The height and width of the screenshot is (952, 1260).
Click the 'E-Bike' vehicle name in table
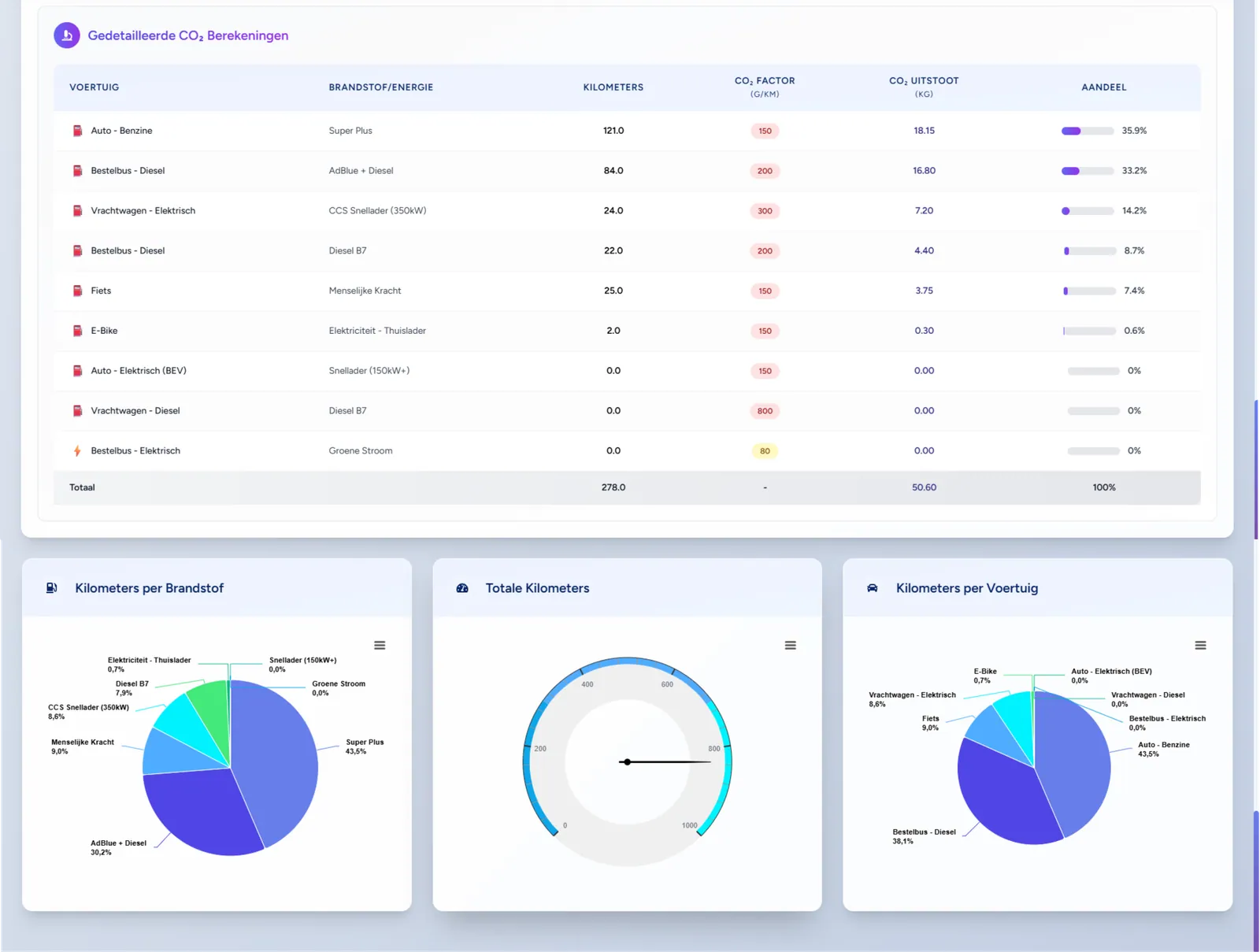pyautogui.click(x=104, y=331)
